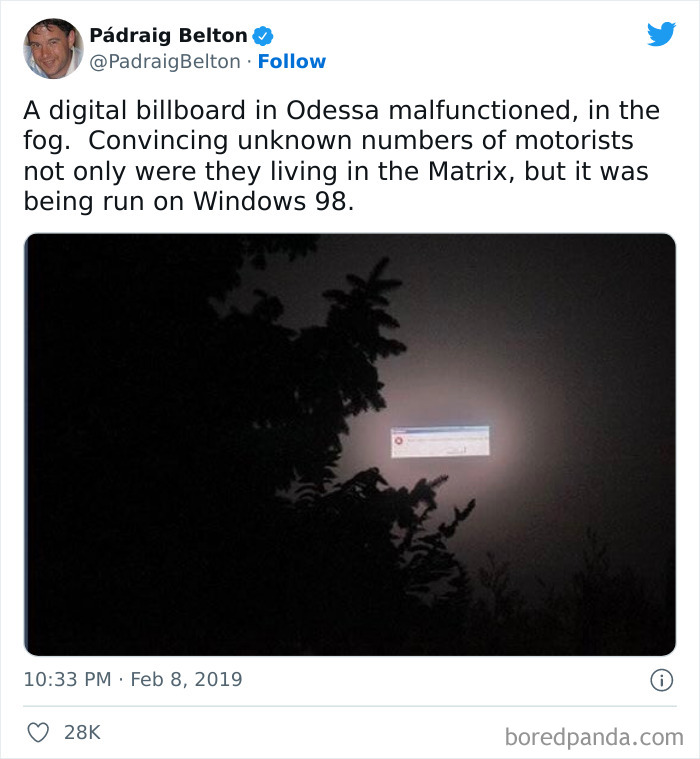The height and width of the screenshot is (759, 700).
Task: Click the 28K likes count
Action: coord(82,732)
